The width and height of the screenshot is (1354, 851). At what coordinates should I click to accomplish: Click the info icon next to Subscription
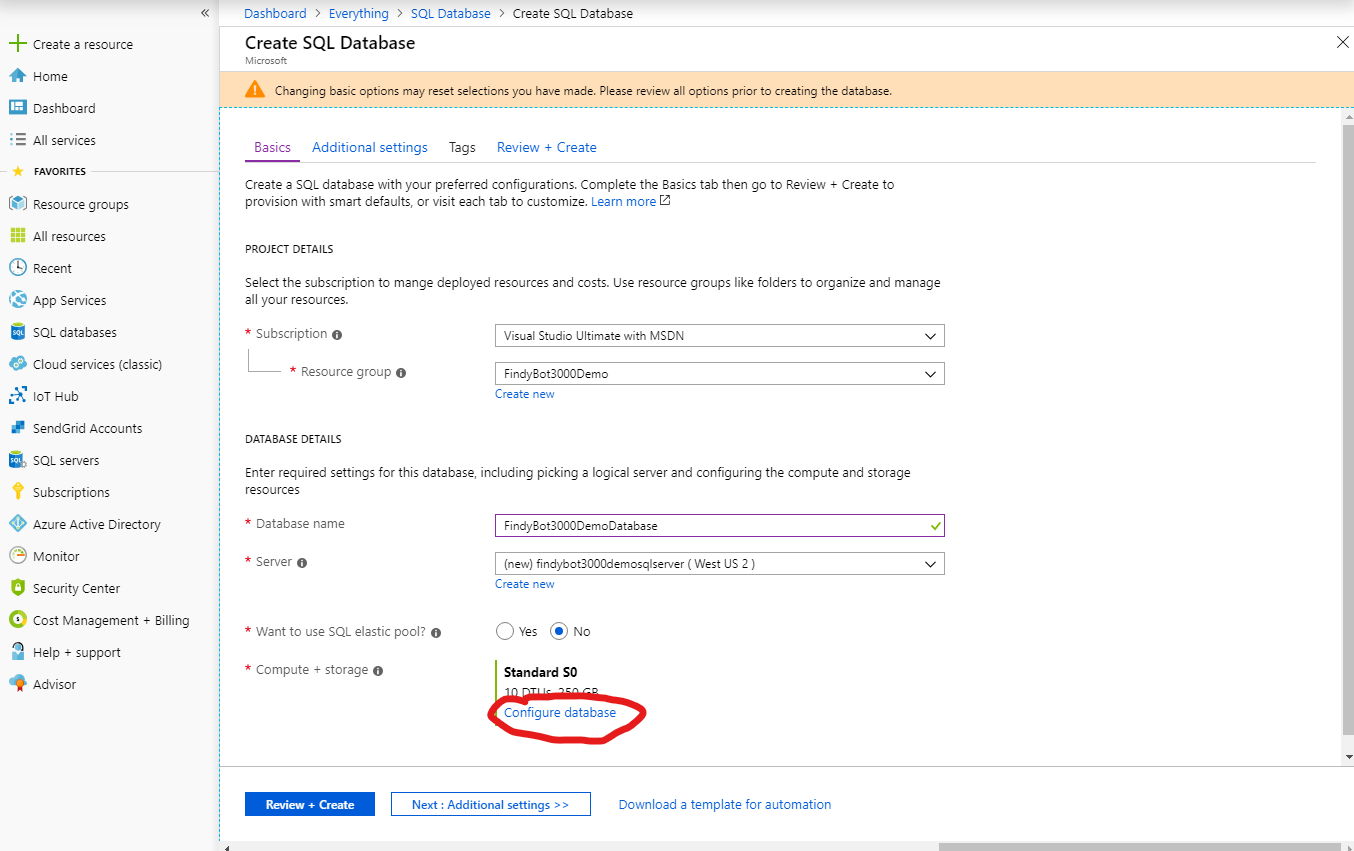tap(337, 335)
